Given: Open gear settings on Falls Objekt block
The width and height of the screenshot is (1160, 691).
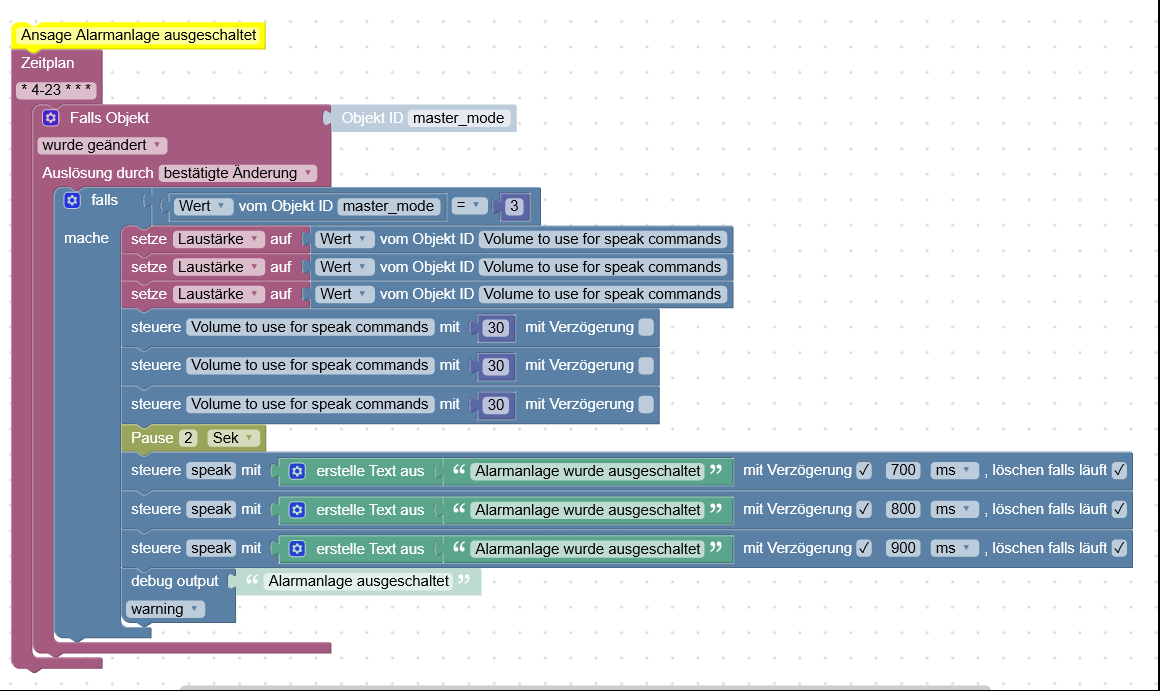Looking at the screenshot, I should [x=50, y=118].
